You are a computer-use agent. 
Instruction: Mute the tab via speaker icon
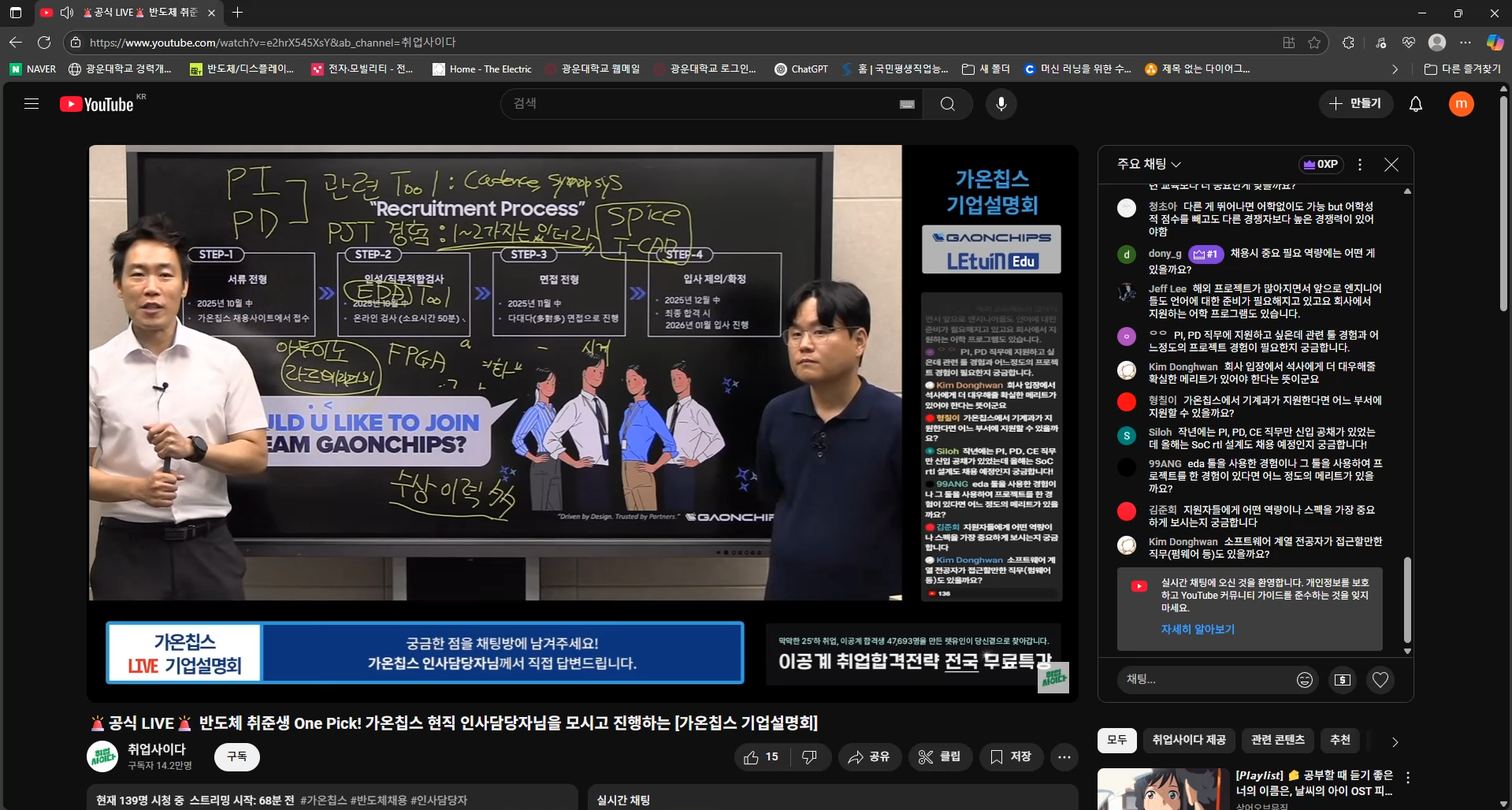tap(67, 13)
